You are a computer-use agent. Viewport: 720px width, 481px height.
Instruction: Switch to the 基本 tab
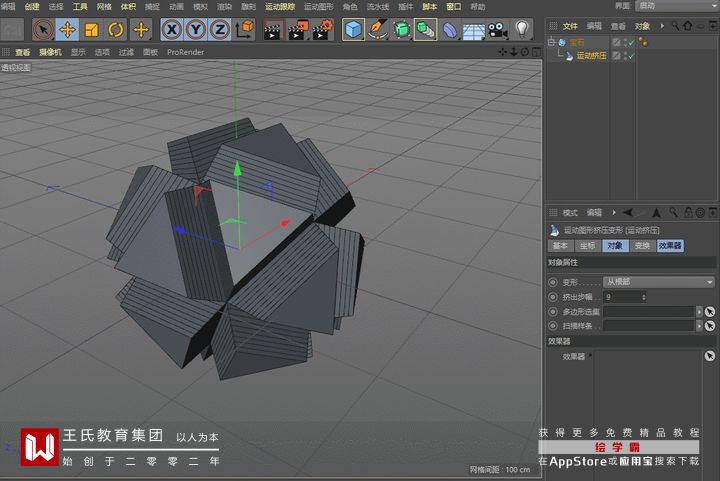pyautogui.click(x=560, y=246)
